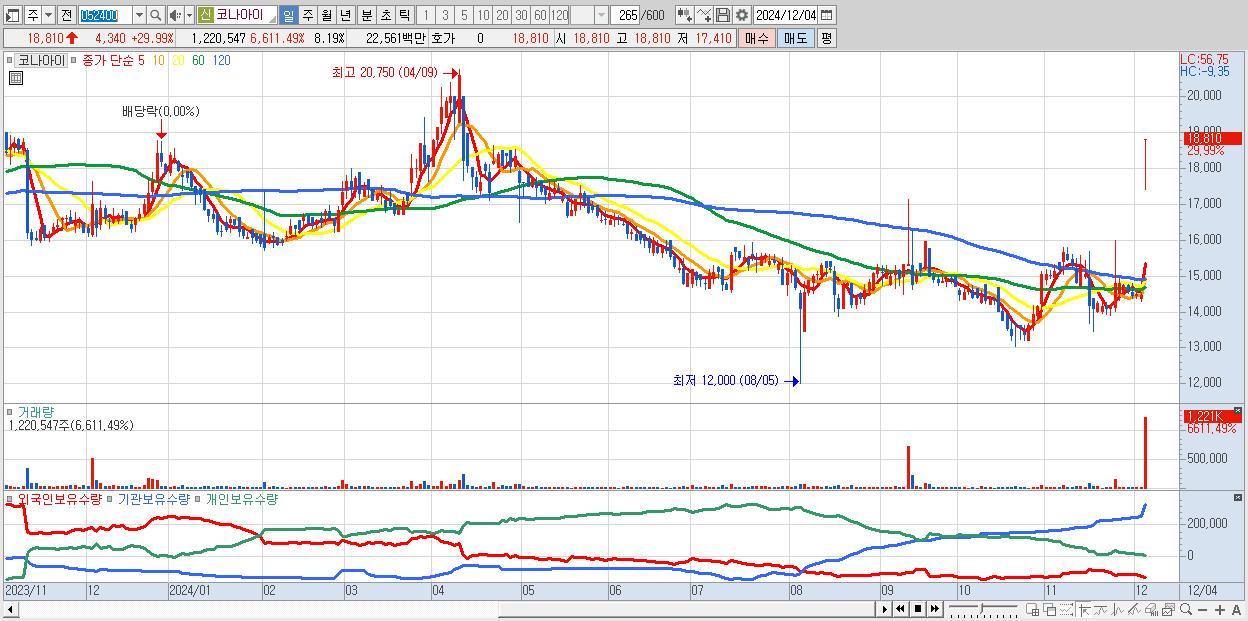Click the 코나아이 chart legend label
The image size is (1248, 621).
pos(41,60)
